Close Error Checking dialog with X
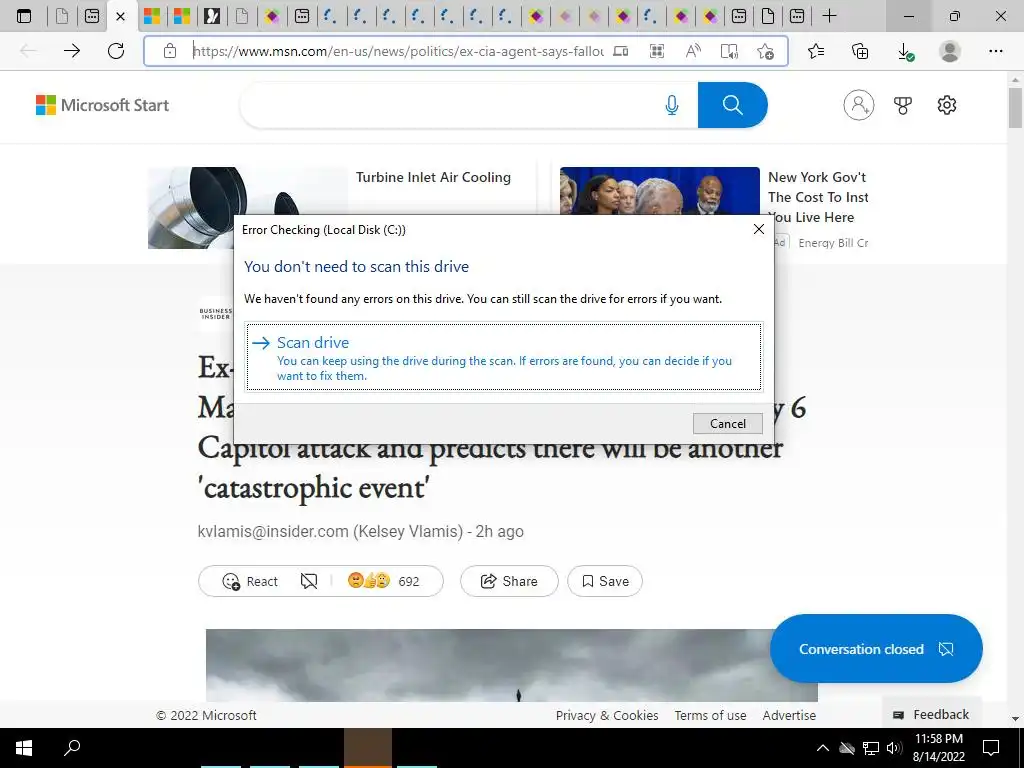Image resolution: width=1024 pixels, height=768 pixels. pyautogui.click(x=758, y=229)
